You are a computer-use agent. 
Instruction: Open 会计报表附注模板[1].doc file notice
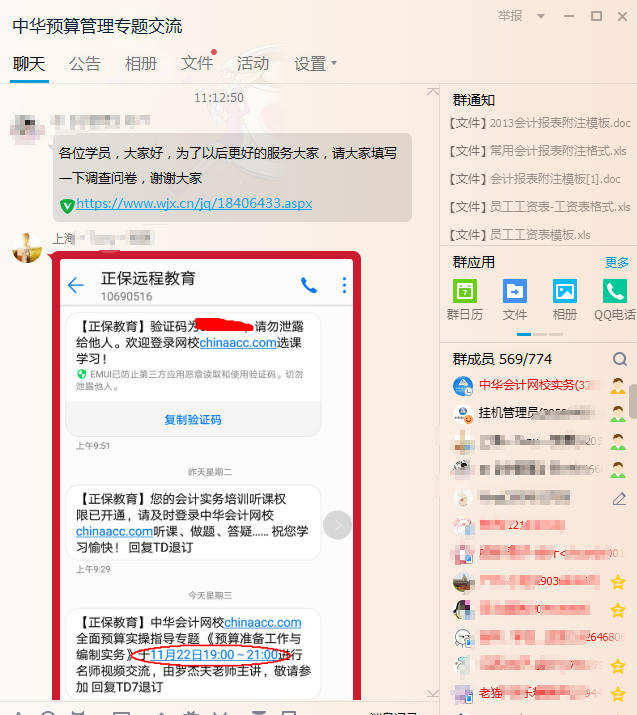tap(534, 179)
